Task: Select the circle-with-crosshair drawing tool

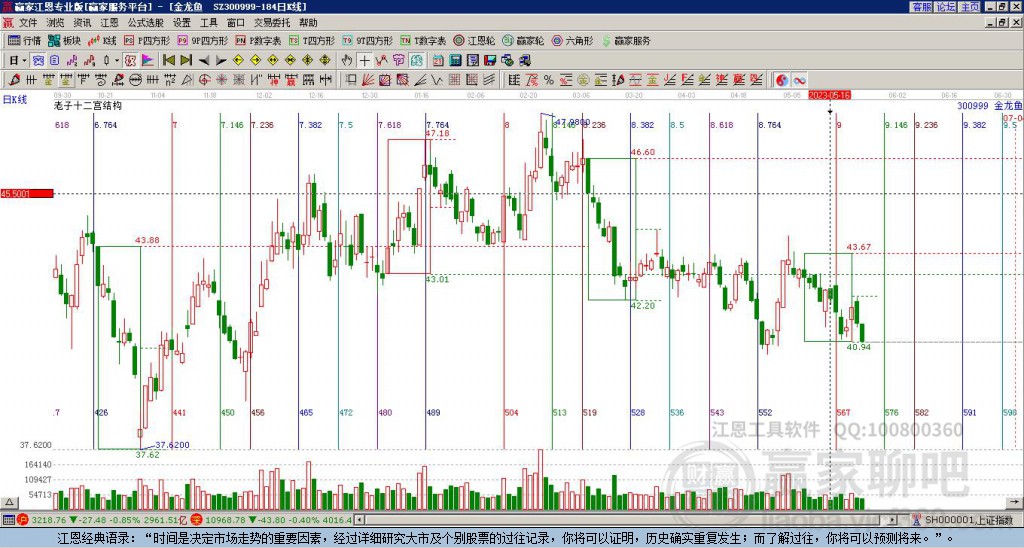Action: coord(204,80)
